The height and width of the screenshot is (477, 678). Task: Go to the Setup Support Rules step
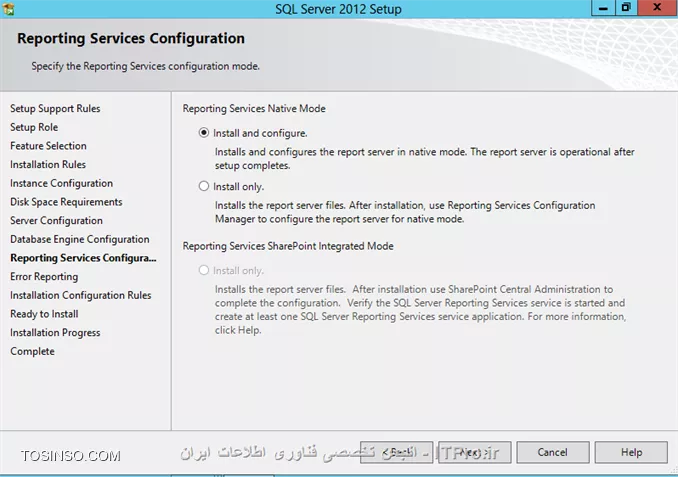(55, 109)
